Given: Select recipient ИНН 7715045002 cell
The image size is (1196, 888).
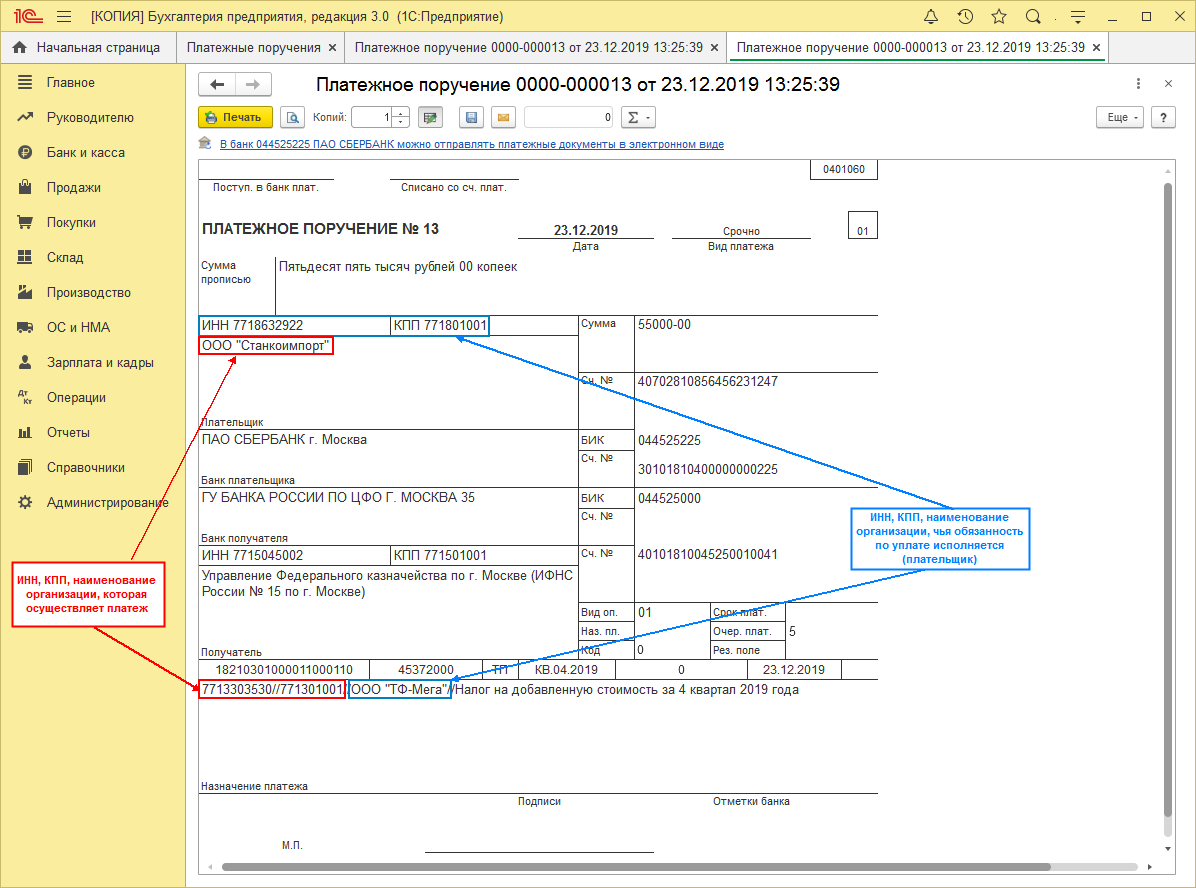Looking at the screenshot, I should point(294,555).
